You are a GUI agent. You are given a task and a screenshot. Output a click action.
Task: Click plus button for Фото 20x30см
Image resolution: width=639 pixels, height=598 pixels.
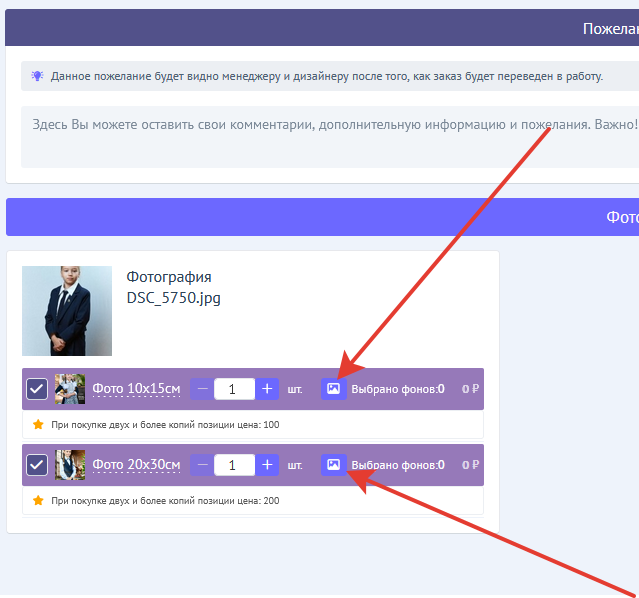click(267, 465)
